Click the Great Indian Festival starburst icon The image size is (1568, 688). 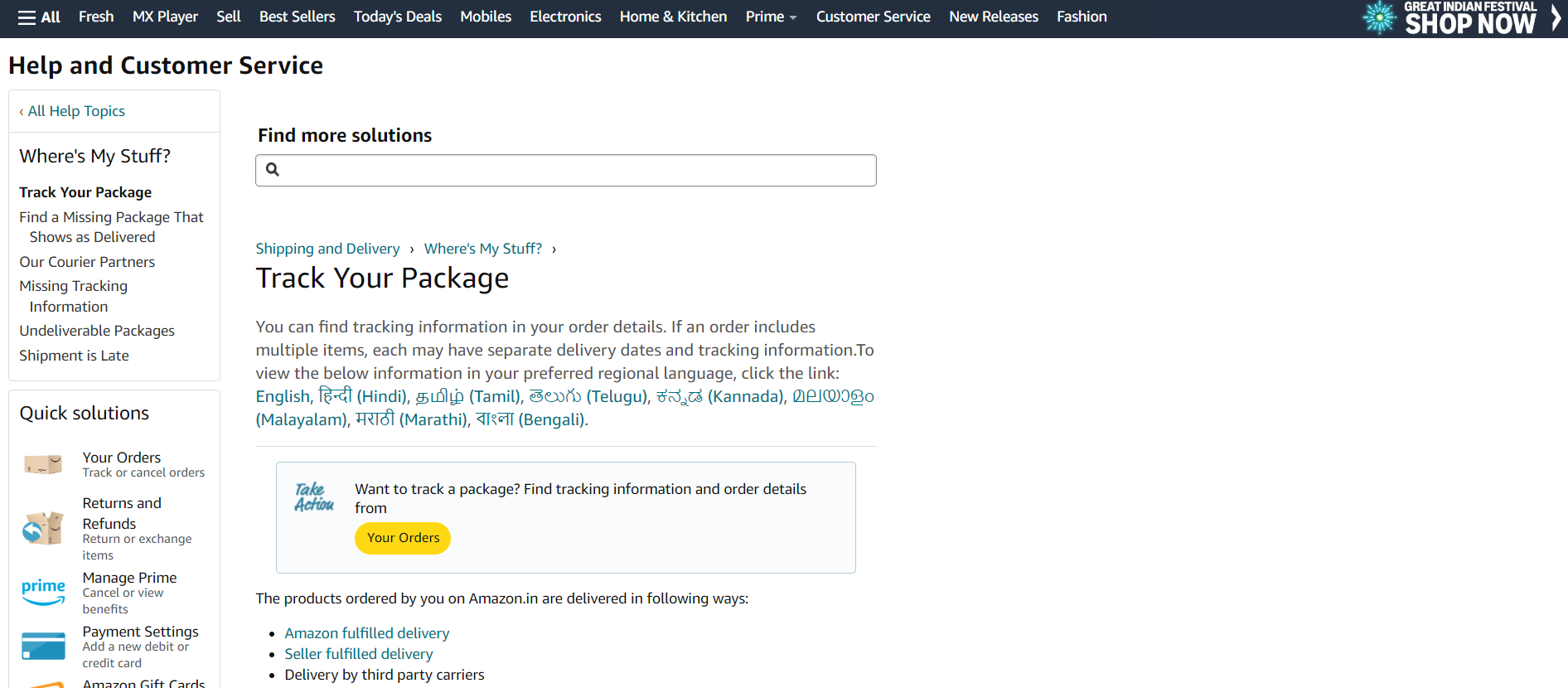point(1380,17)
